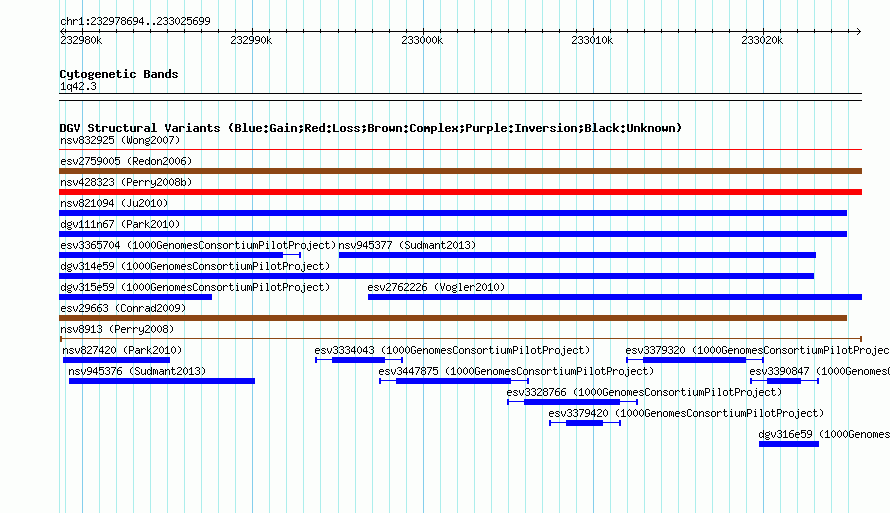
Task: Select nsv8913 (Perry2008) label
Action: 117,329
